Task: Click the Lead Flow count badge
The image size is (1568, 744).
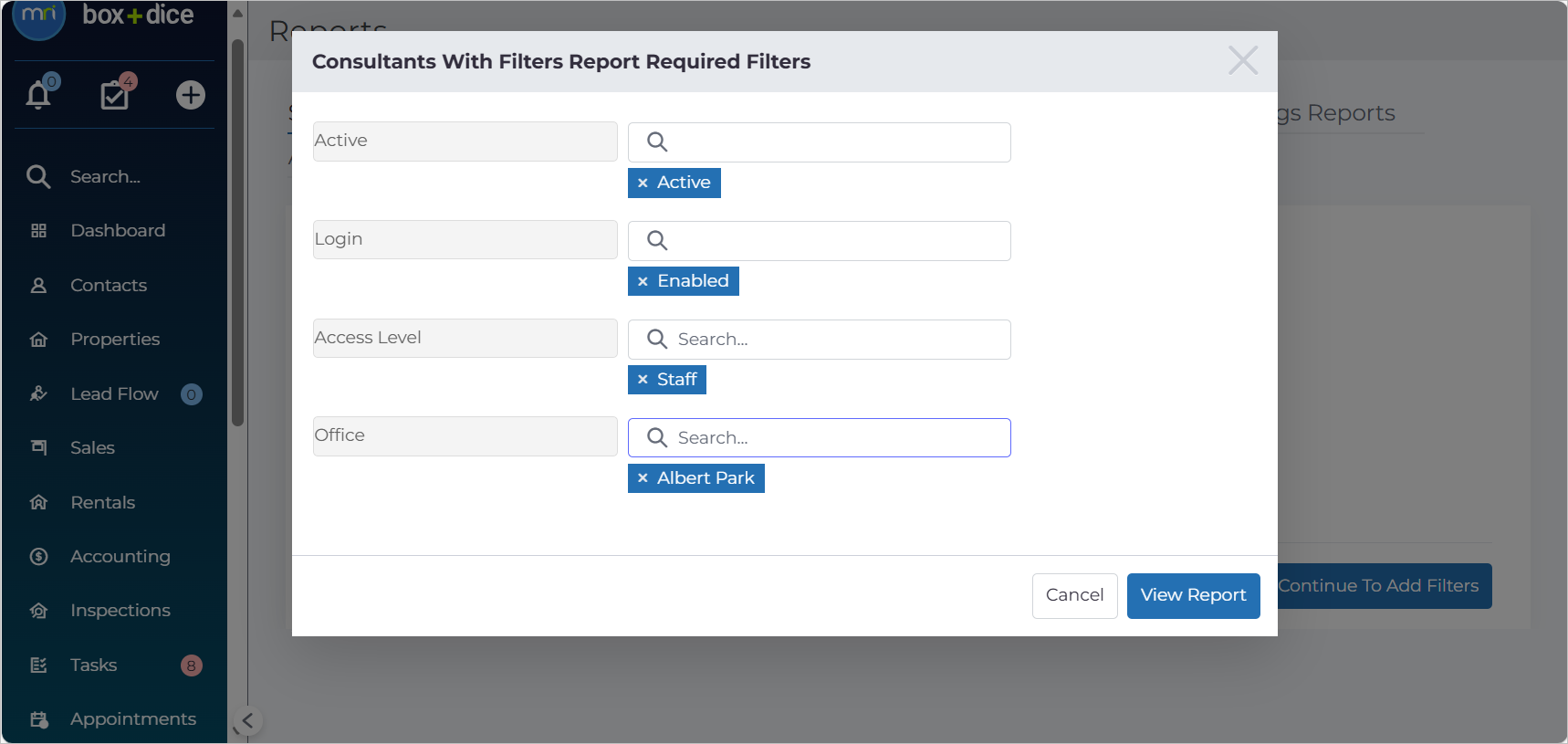Action: tap(191, 394)
